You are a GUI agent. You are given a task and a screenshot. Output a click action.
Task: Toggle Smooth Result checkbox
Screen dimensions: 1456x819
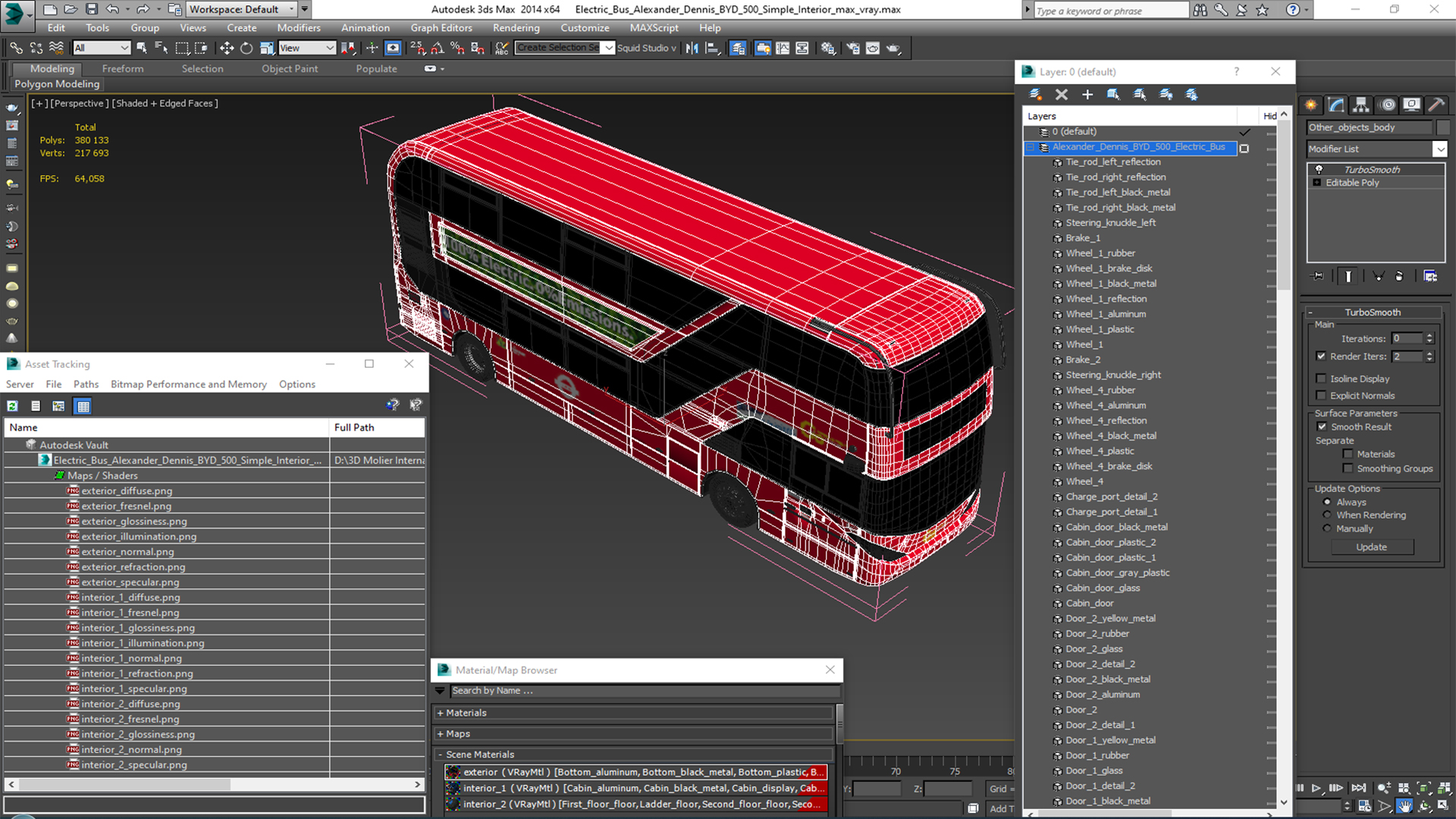pyautogui.click(x=1322, y=426)
